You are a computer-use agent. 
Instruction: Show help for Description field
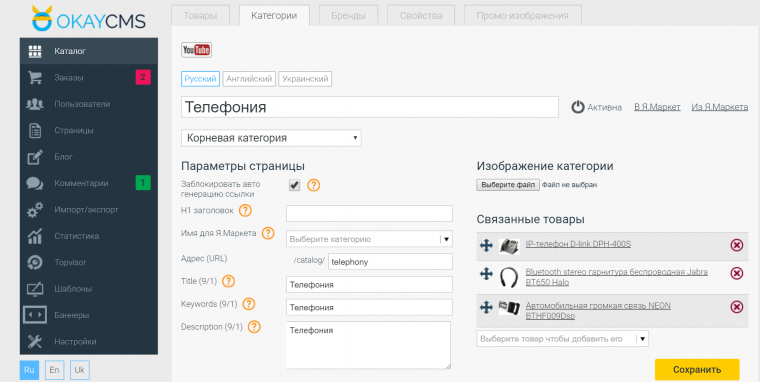(254, 327)
